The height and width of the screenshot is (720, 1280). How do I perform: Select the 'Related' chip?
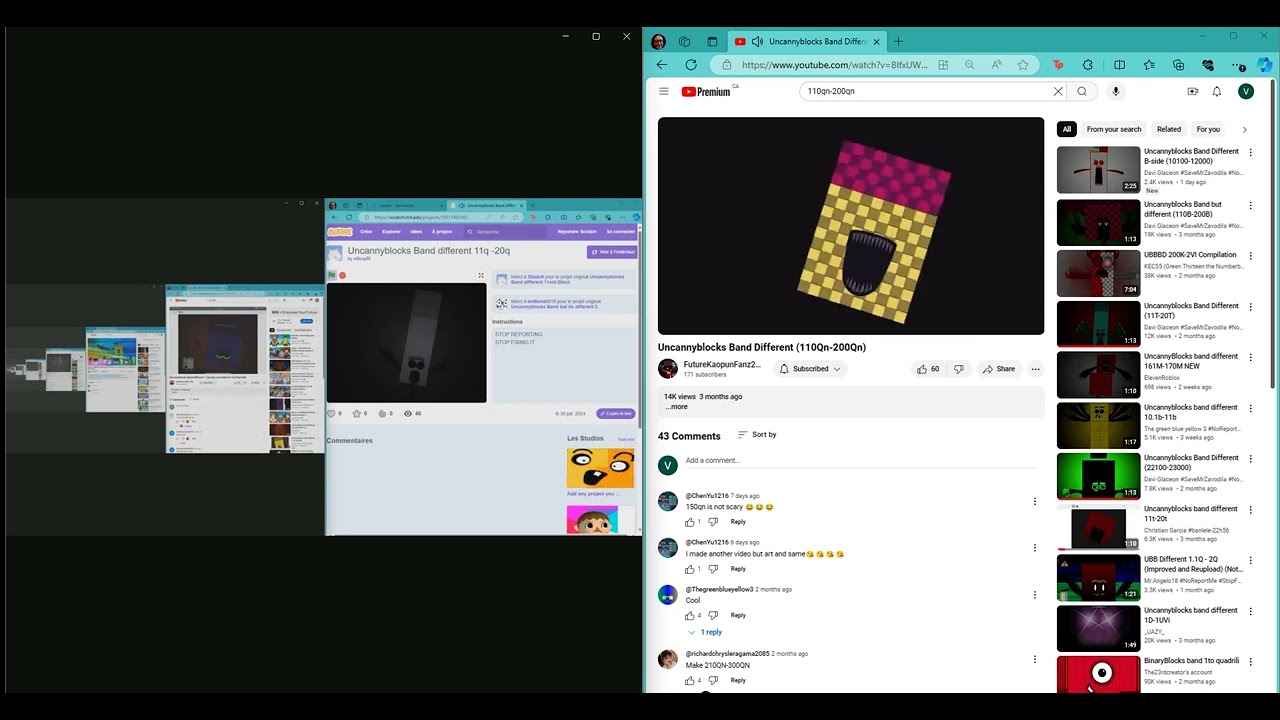coord(1169,129)
